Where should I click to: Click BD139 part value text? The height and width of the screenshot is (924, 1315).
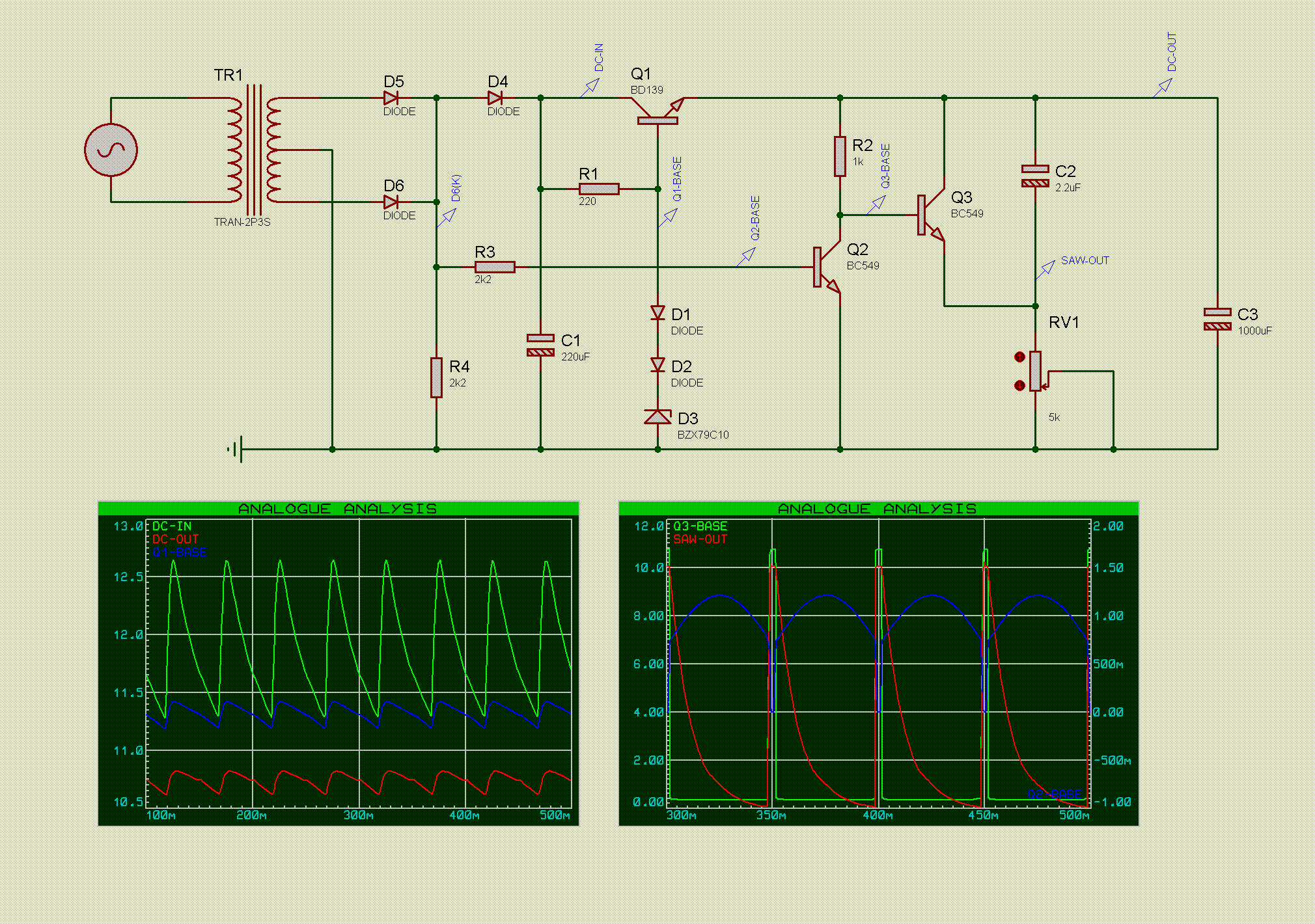647,90
